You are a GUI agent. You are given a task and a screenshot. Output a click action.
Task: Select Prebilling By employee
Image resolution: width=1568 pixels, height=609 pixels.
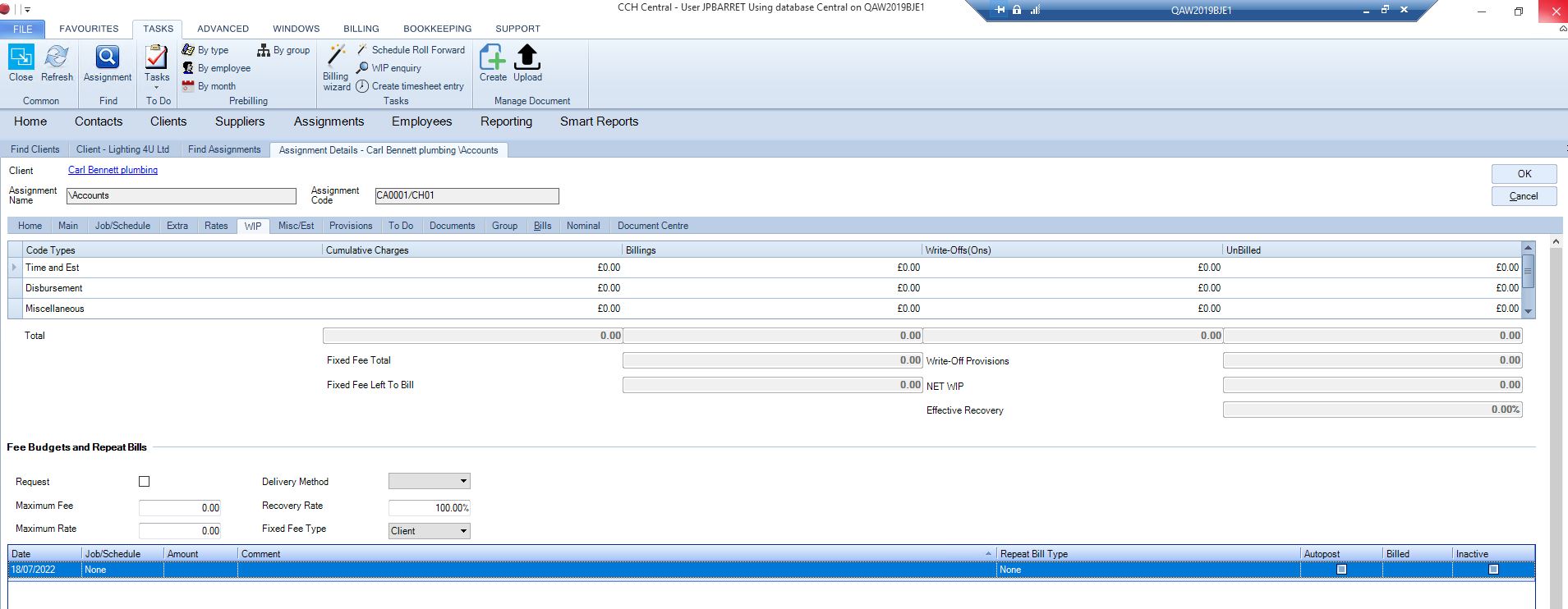point(217,68)
